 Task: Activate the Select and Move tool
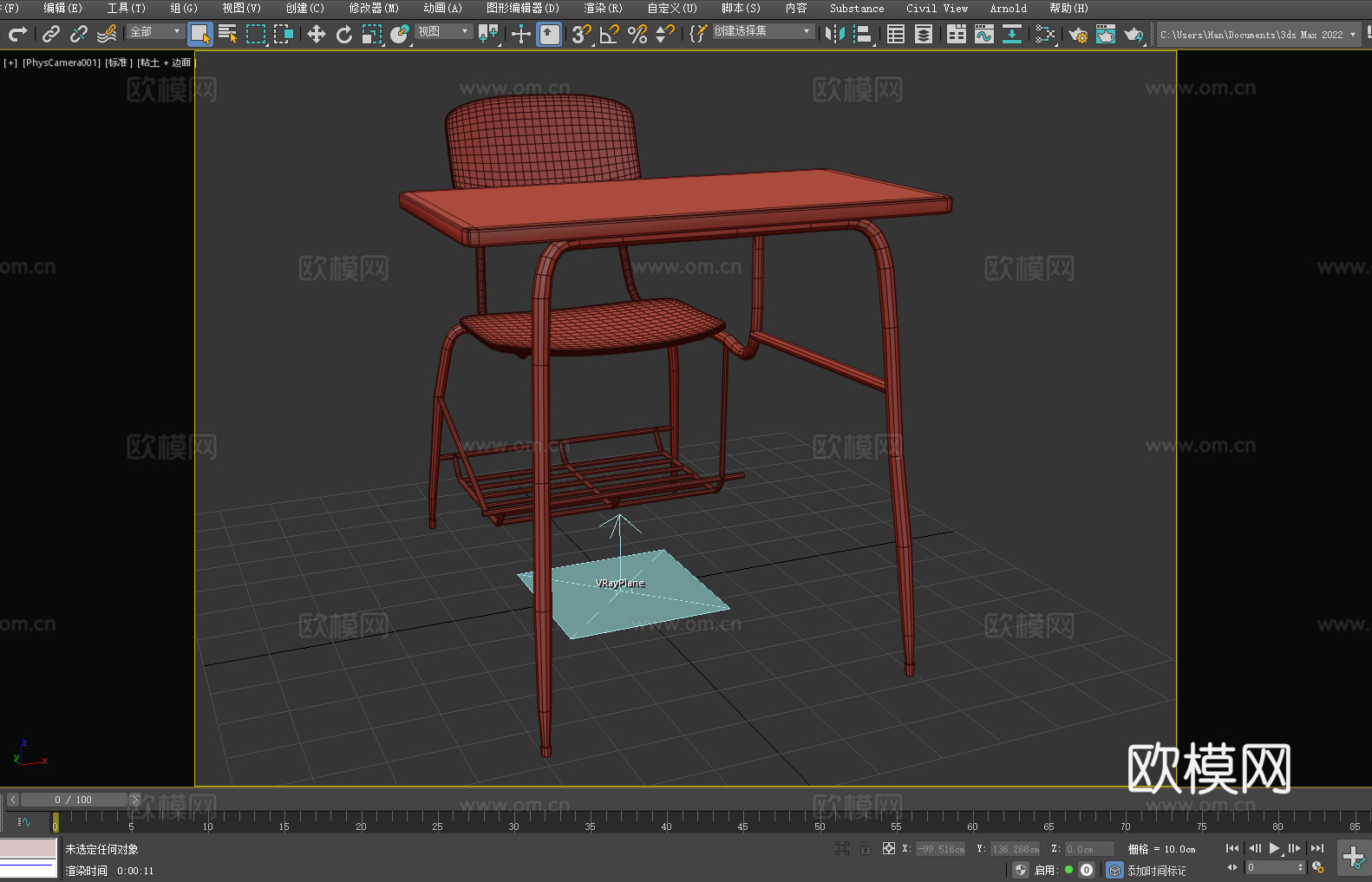coord(317,34)
